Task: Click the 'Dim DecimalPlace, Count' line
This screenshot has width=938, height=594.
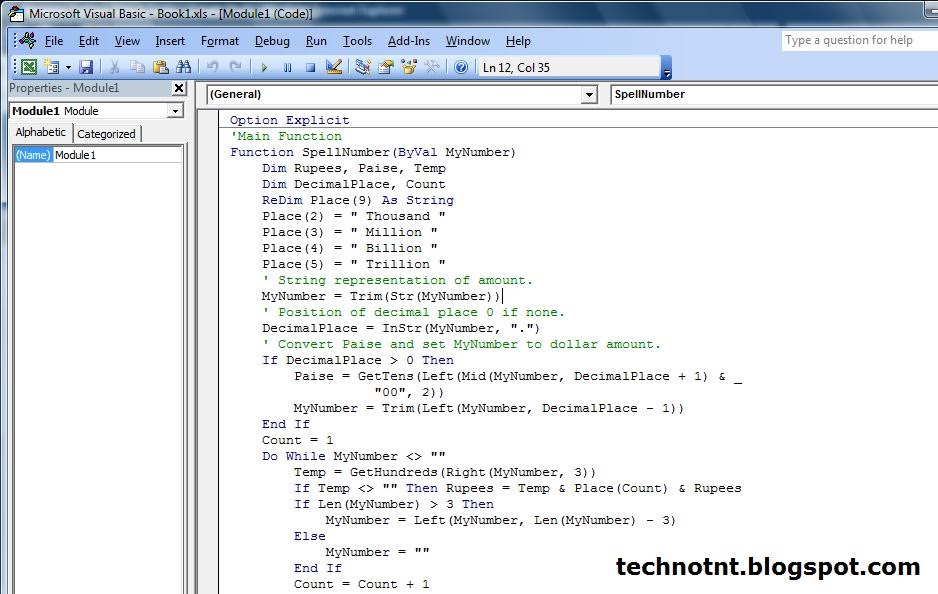Action: coord(354,184)
